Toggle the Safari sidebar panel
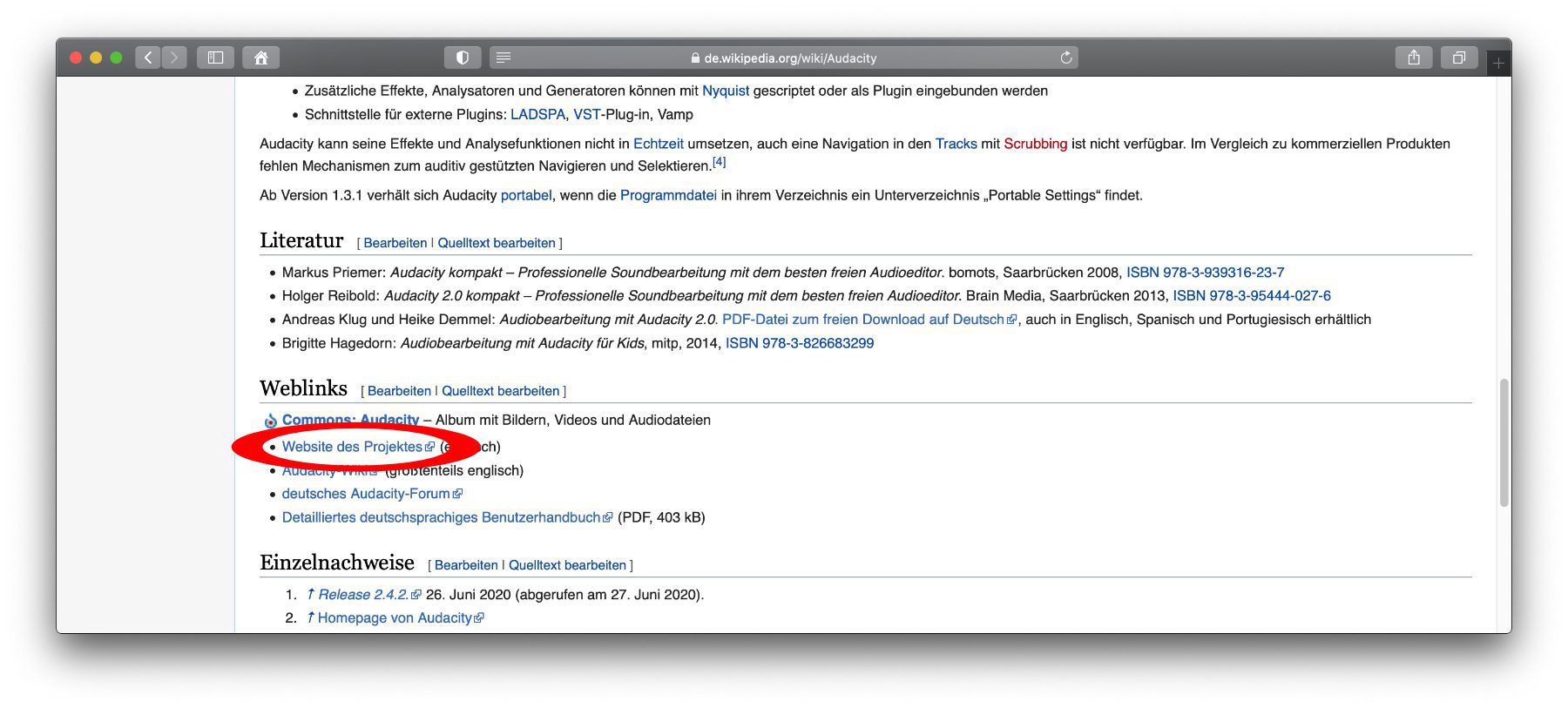The width and height of the screenshot is (1568, 708). click(215, 57)
